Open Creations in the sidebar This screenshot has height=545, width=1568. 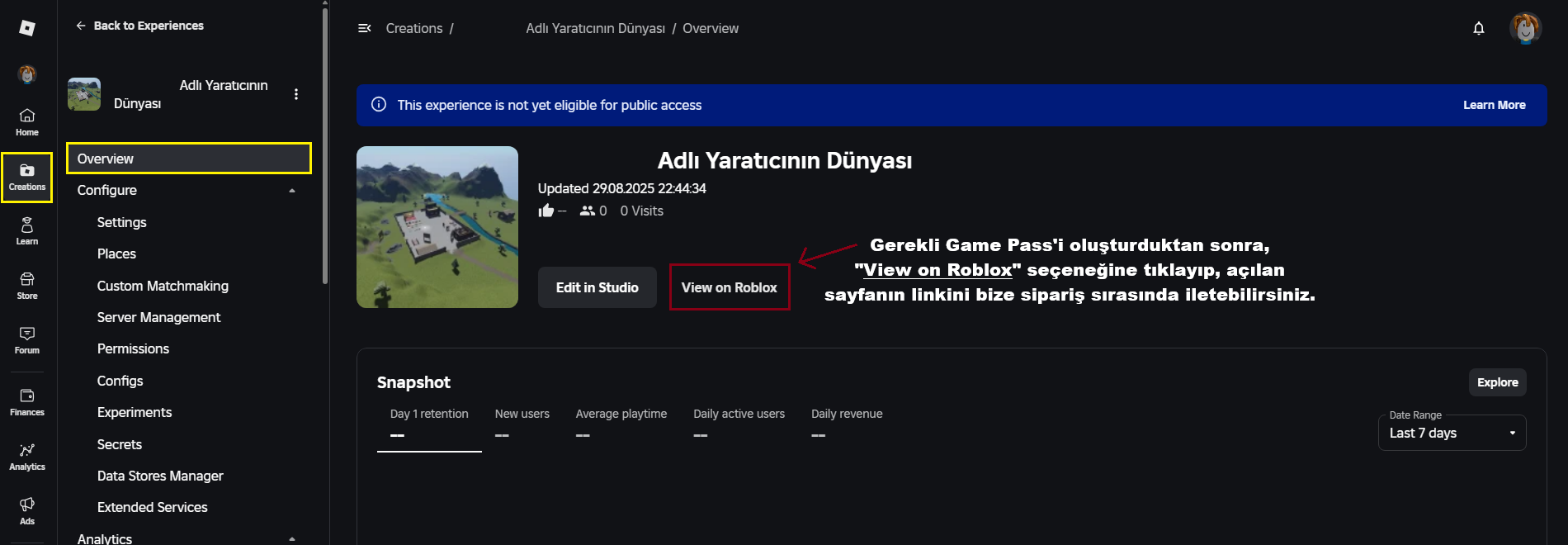pyautogui.click(x=27, y=177)
